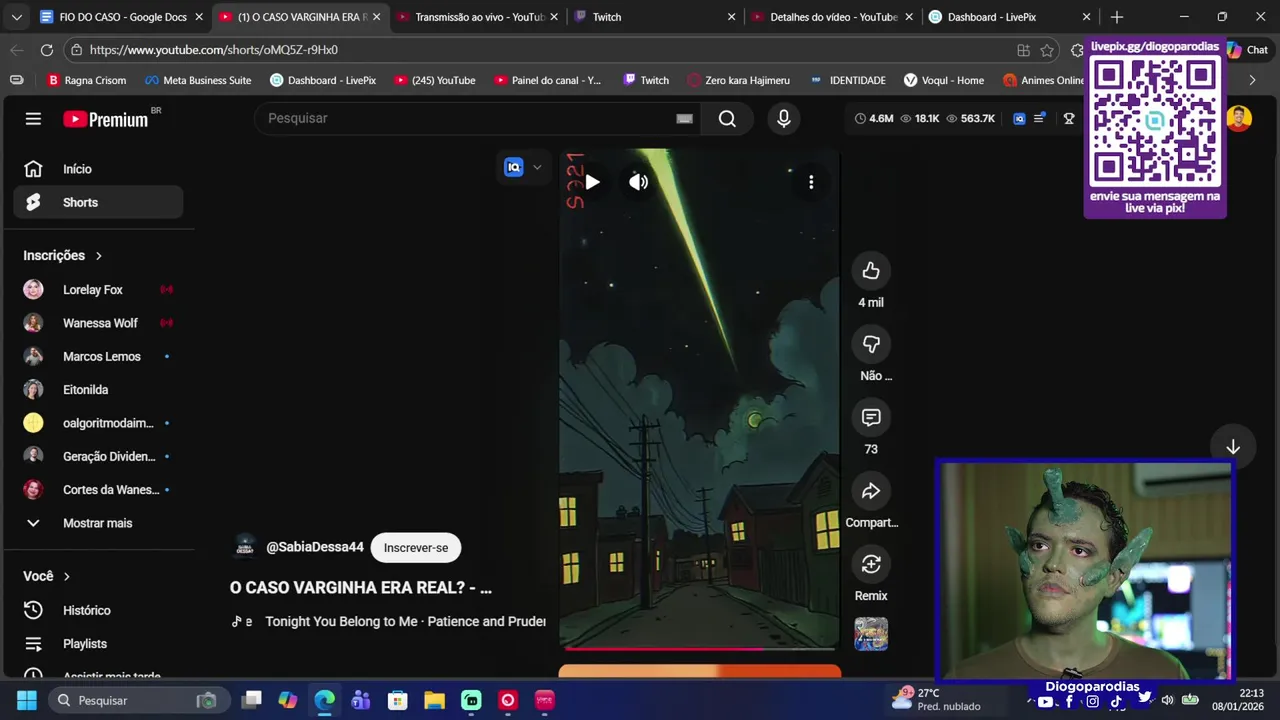This screenshot has height=720, width=1280.
Task: Open Wanessa Wolf subscription channel
Action: 98,323
